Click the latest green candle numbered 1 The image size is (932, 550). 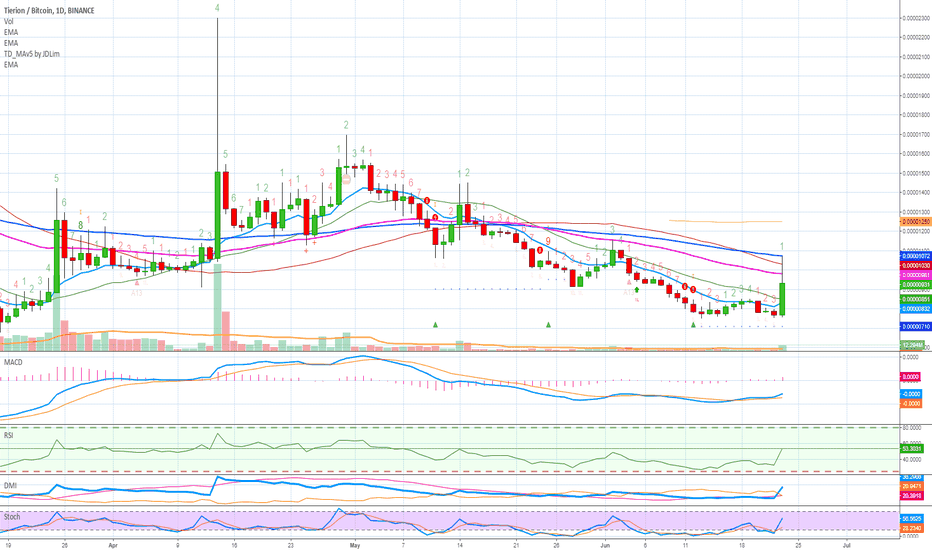(783, 298)
